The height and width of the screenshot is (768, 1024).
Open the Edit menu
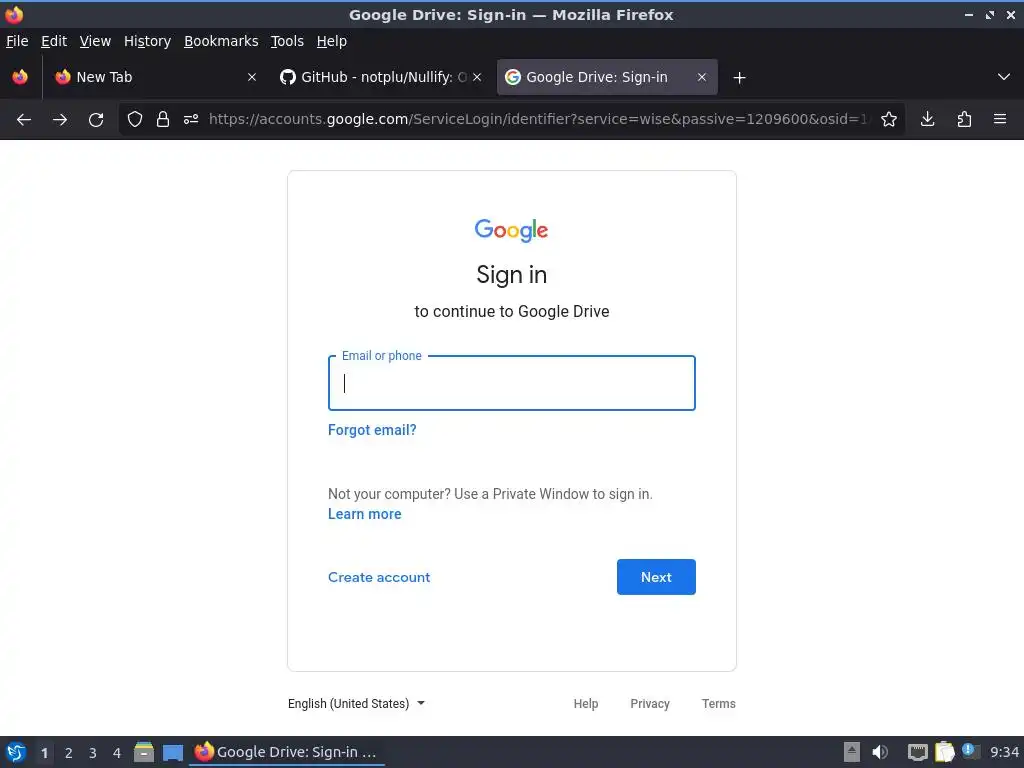click(54, 41)
